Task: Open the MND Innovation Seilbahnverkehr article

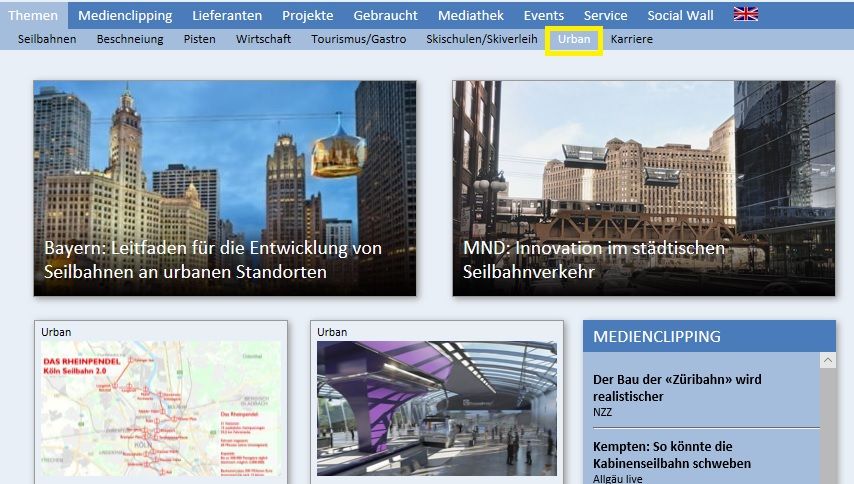Action: coord(643,188)
